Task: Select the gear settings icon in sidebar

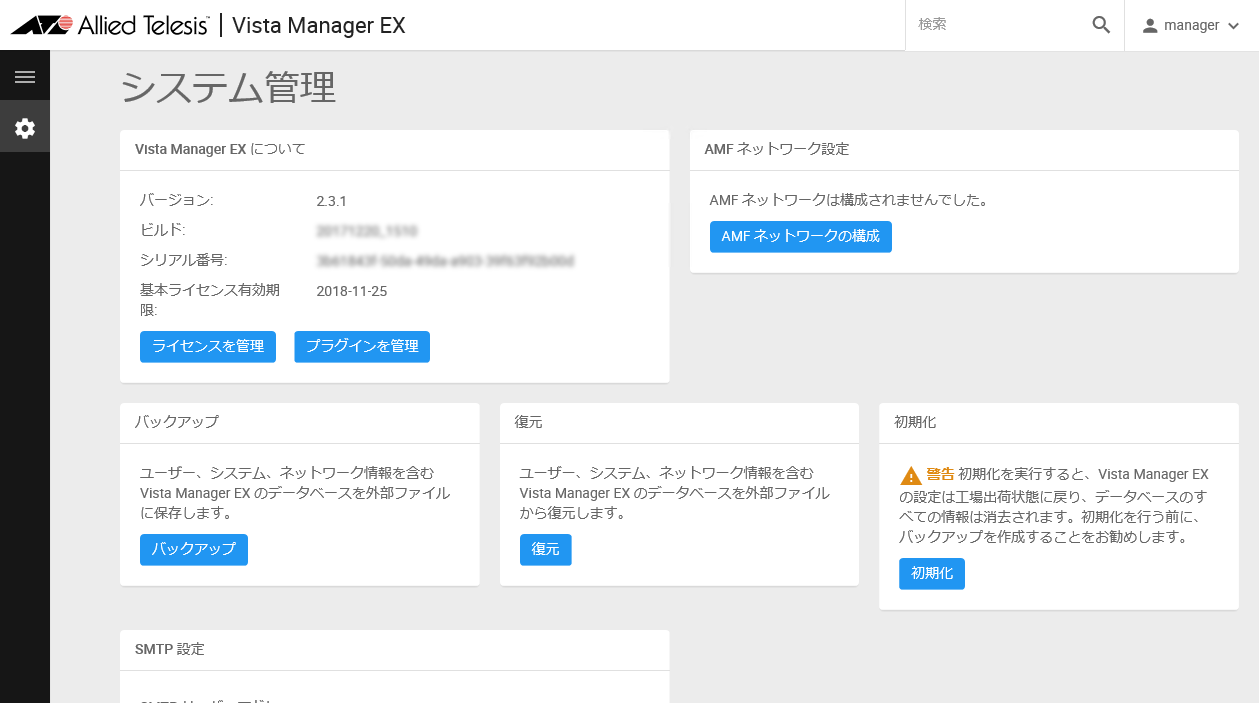Action: [x=25, y=128]
